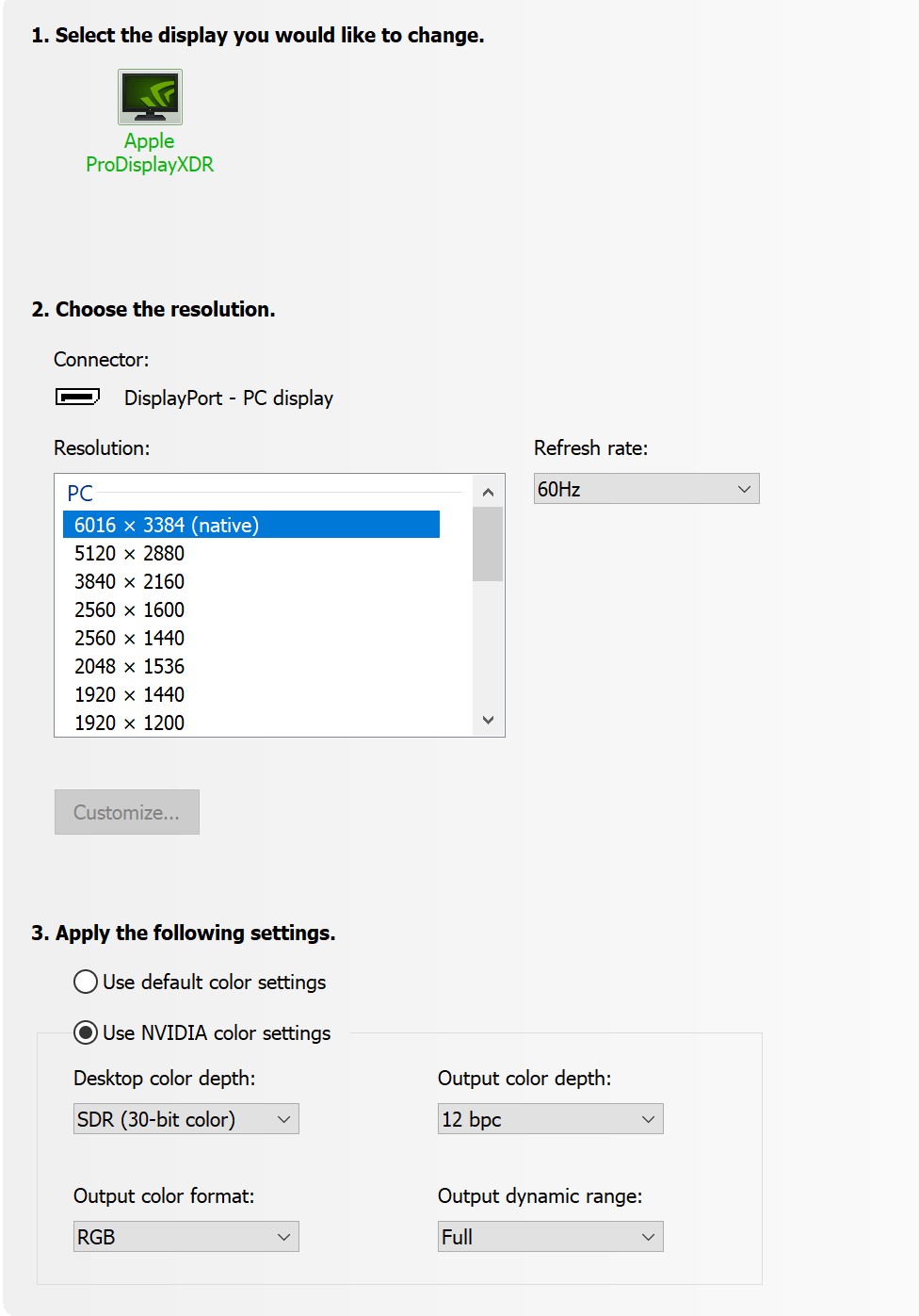The height and width of the screenshot is (1316, 919).
Task: Click resolution list scroll down arrow
Action: (488, 720)
